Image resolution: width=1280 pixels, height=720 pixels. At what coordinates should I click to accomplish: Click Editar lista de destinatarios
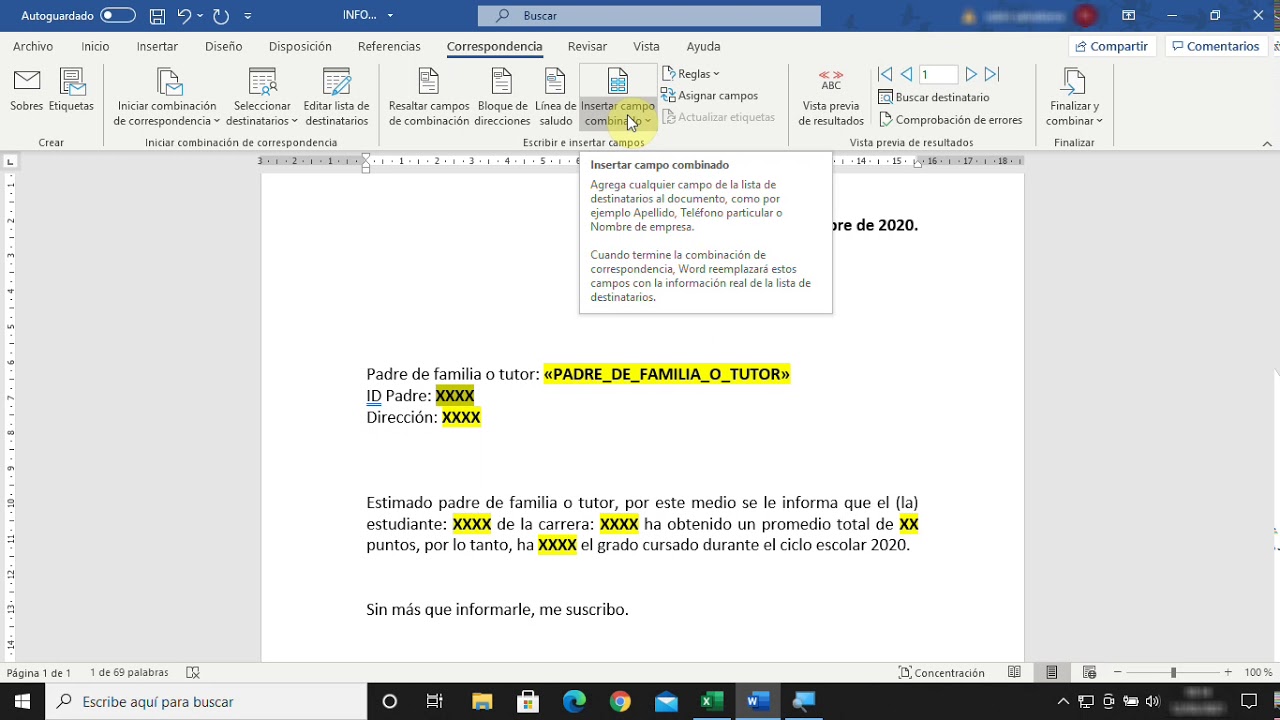click(x=337, y=97)
